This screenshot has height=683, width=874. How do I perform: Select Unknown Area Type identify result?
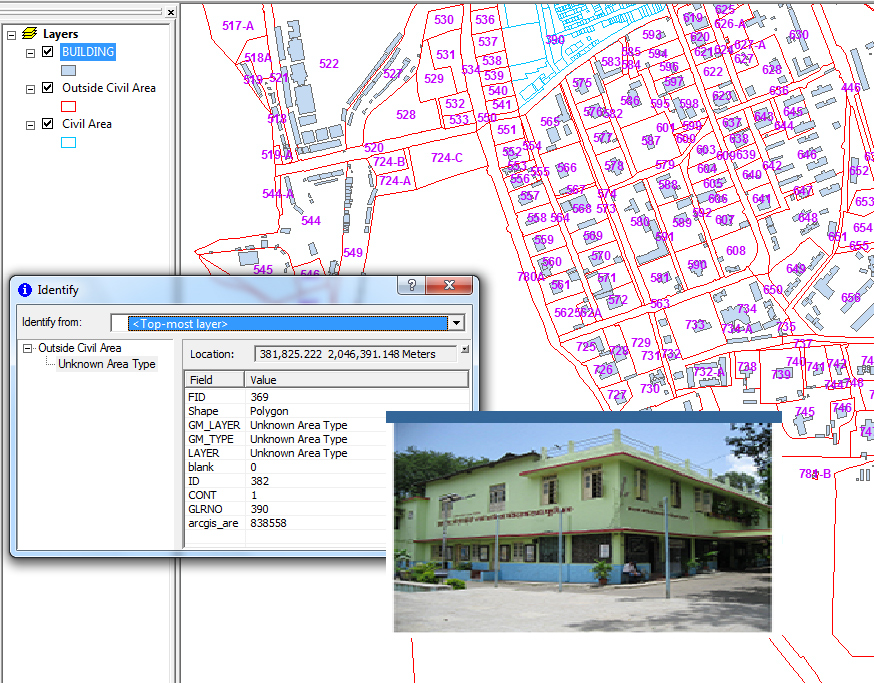pyautogui.click(x=106, y=364)
